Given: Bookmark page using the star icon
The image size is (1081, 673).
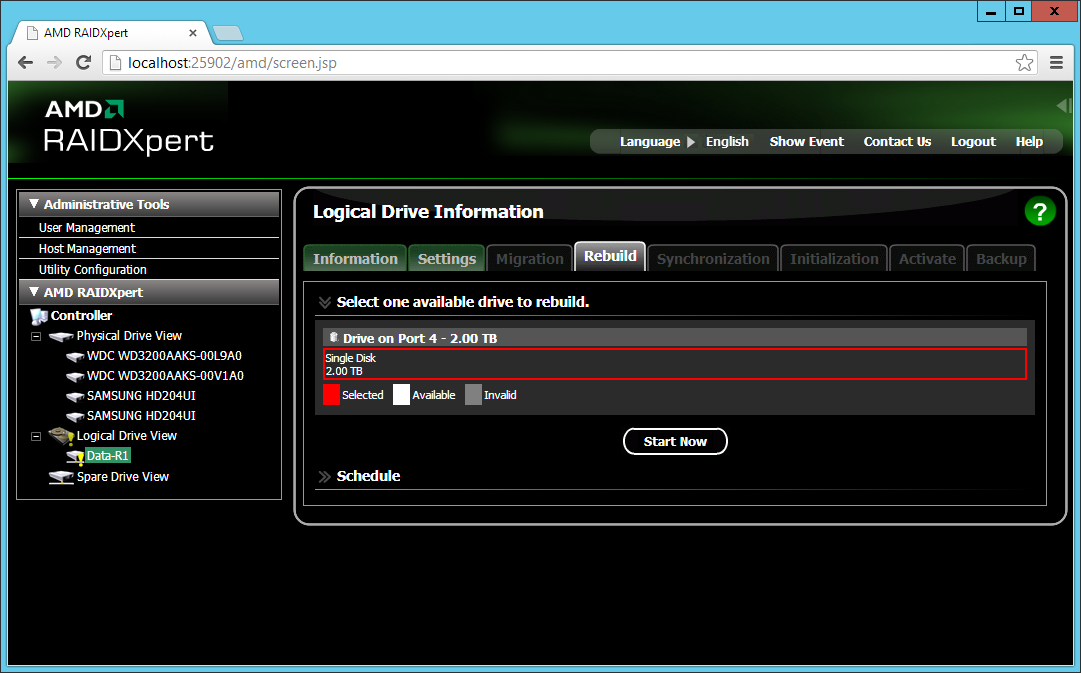Looking at the screenshot, I should pyautogui.click(x=1024, y=63).
